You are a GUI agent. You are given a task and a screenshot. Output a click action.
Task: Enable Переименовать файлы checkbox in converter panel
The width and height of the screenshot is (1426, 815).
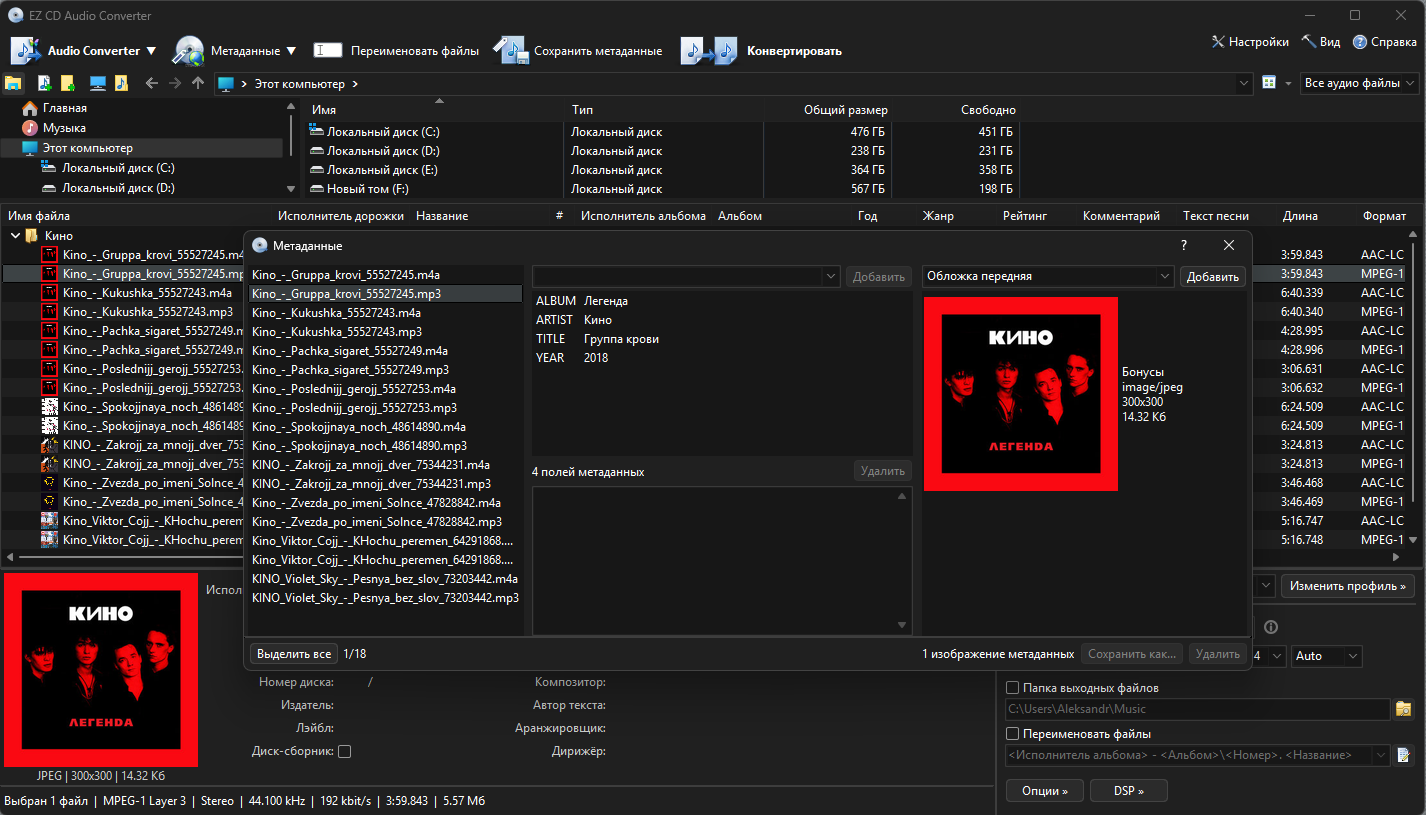(1012, 734)
